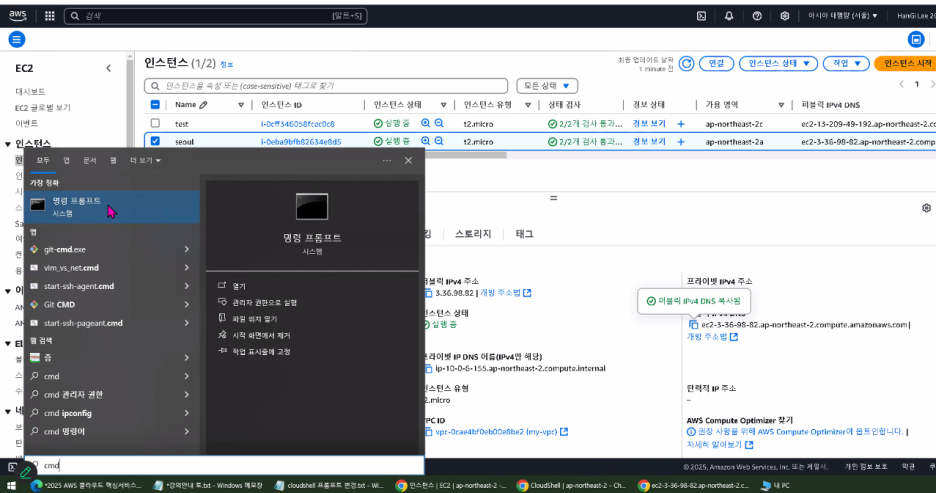Select 관리자 권한으로 실행 for Command Prompt
936x493 pixels.
pyautogui.click(x=257, y=303)
